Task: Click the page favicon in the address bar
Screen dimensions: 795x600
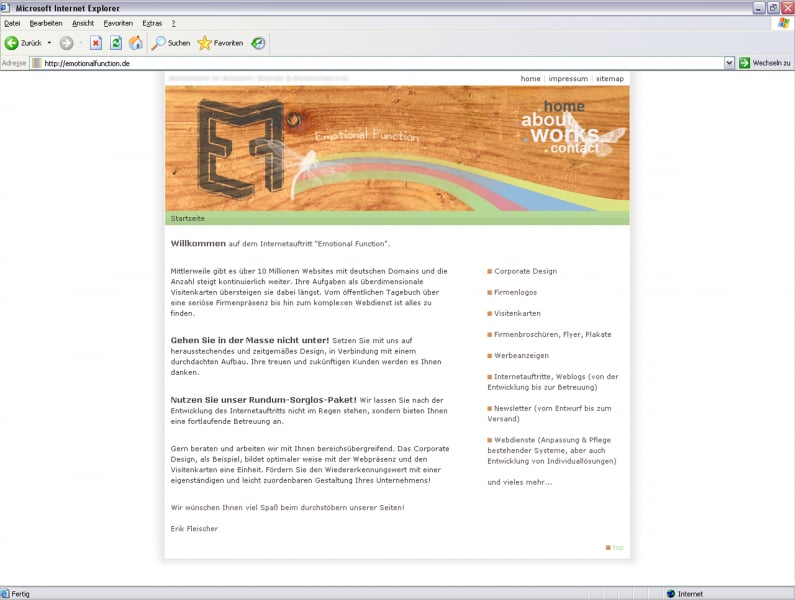Action: coord(37,63)
